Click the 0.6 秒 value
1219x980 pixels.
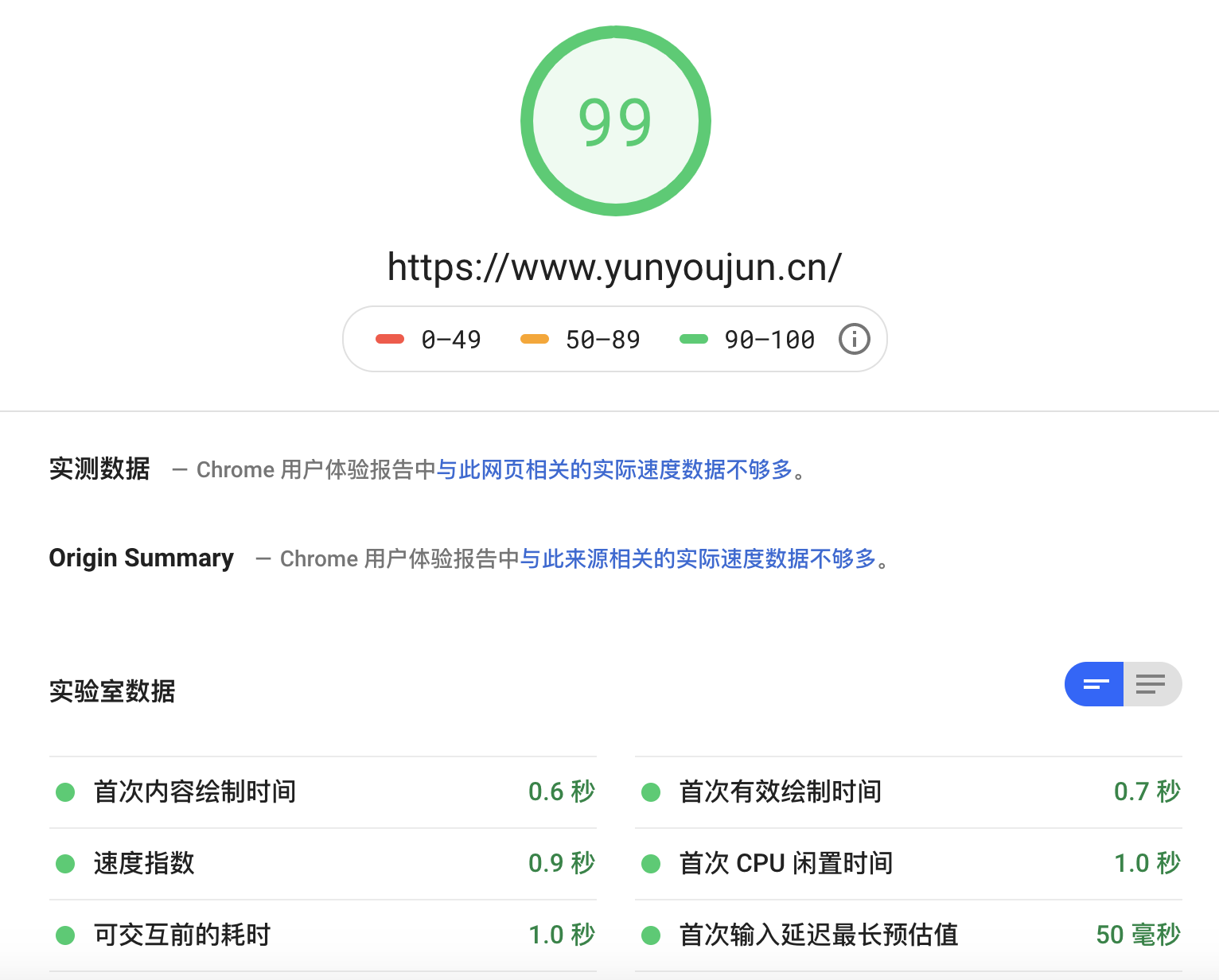coord(562,792)
